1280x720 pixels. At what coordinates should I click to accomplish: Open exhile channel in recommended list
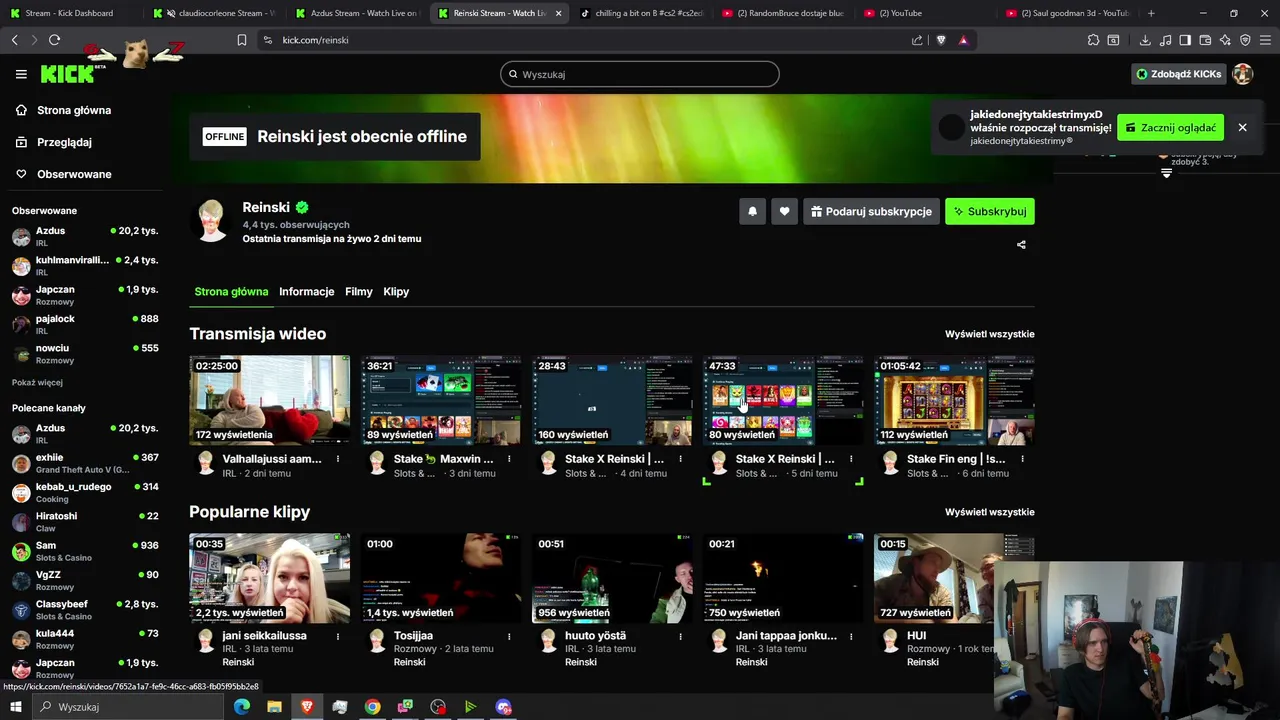pyautogui.click(x=84, y=463)
